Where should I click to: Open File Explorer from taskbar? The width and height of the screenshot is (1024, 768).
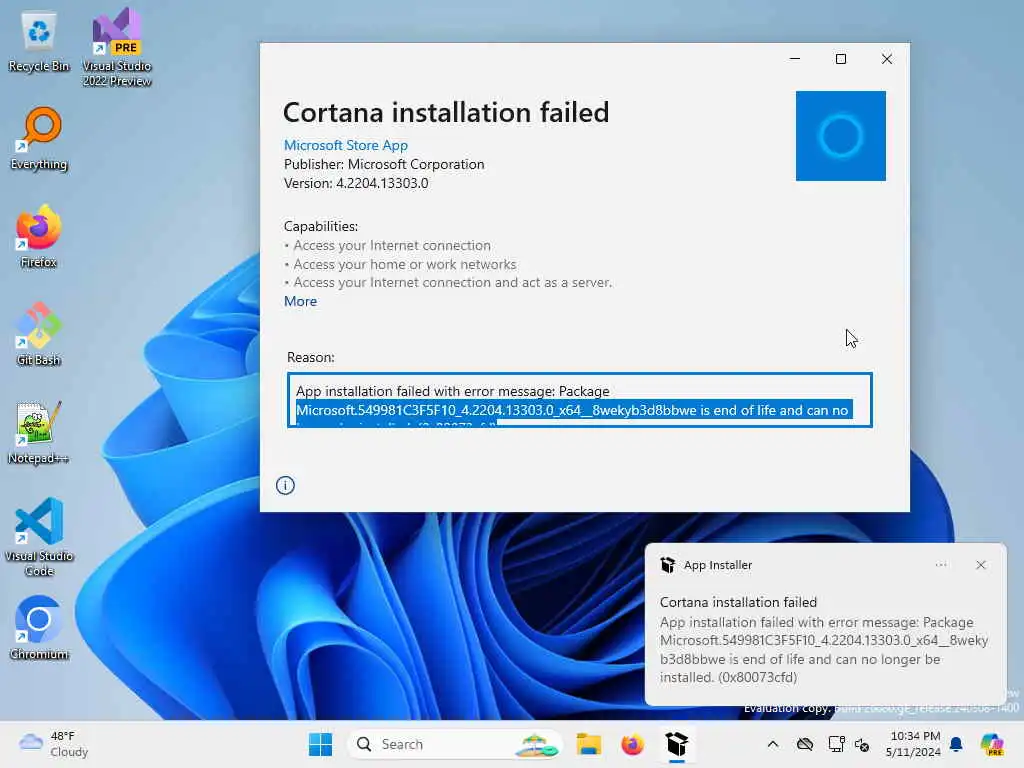588,744
